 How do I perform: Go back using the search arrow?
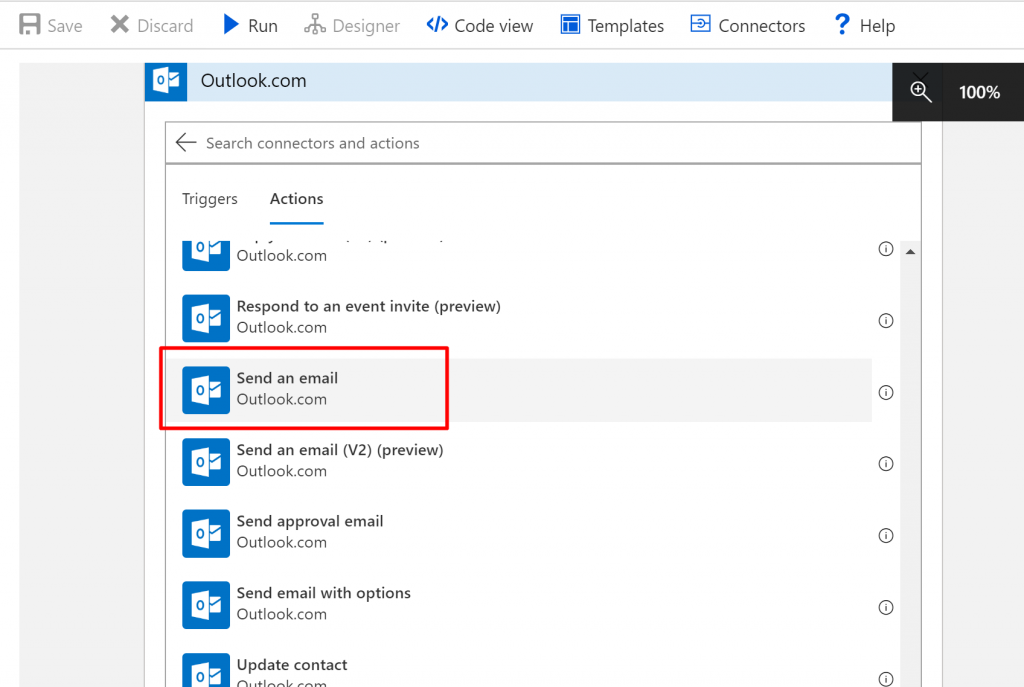(186, 142)
